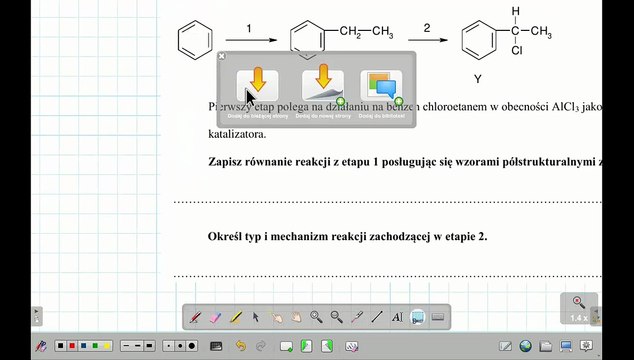Click the stylus palette toggle icon
The width and height of the screenshot is (634, 360).
[41, 346]
